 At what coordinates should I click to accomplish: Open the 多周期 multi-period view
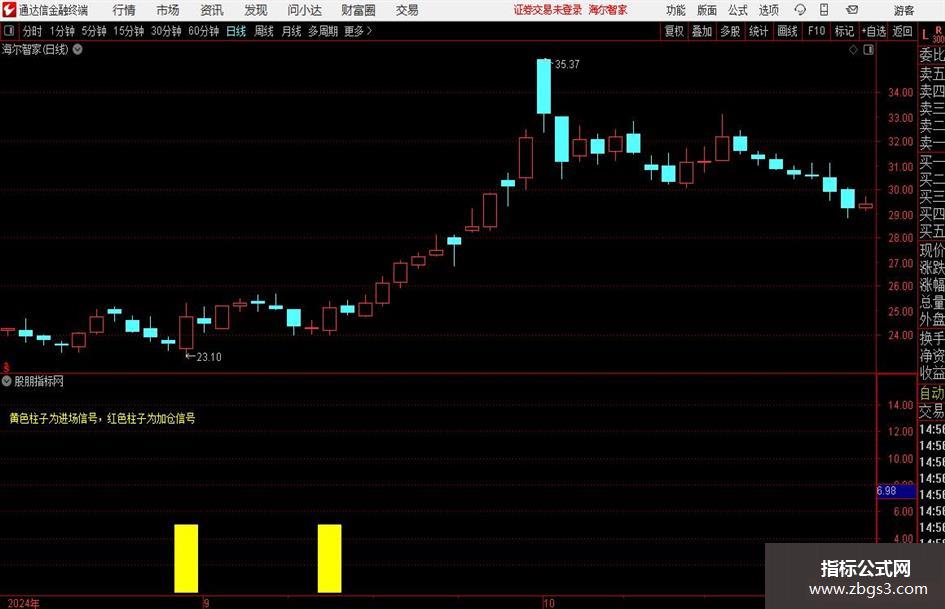coord(323,31)
